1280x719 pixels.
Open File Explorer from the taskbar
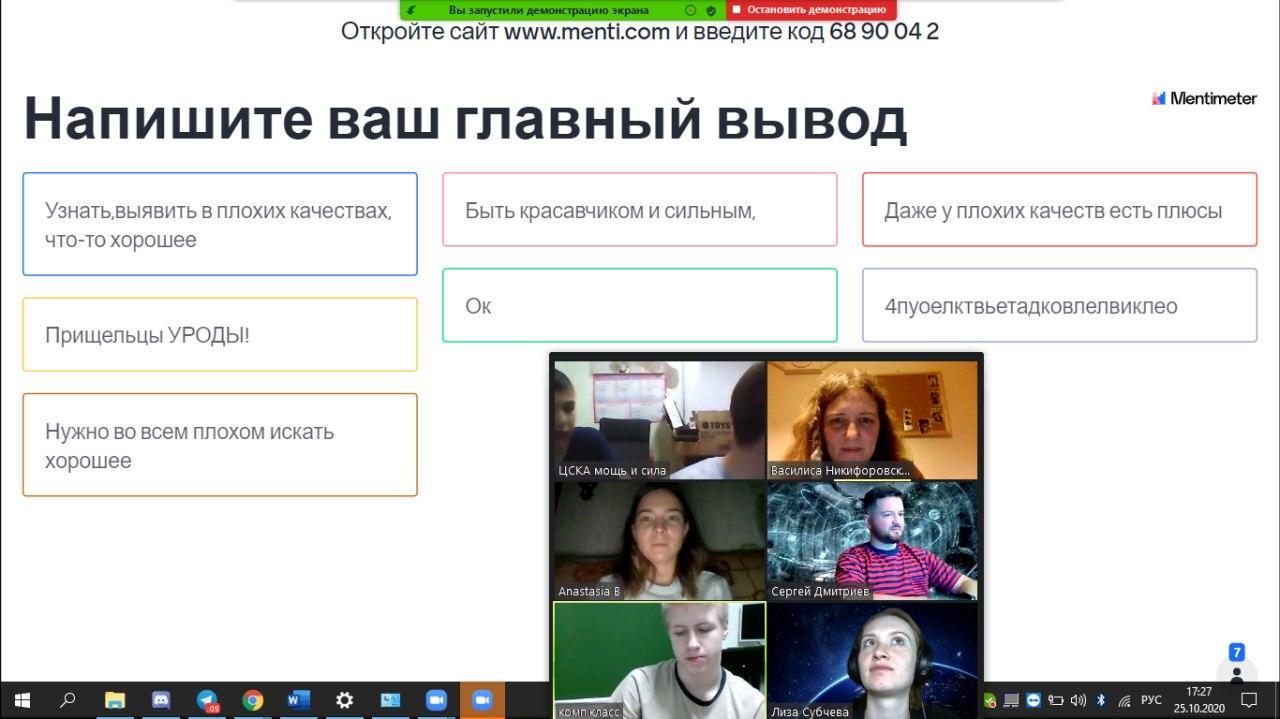coord(115,700)
